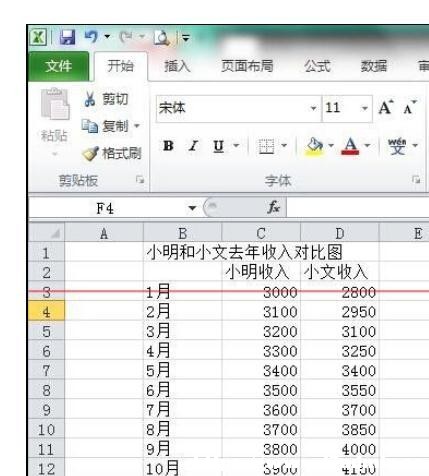
Task: Open the undo history dropdown arrow
Action: pos(107,36)
